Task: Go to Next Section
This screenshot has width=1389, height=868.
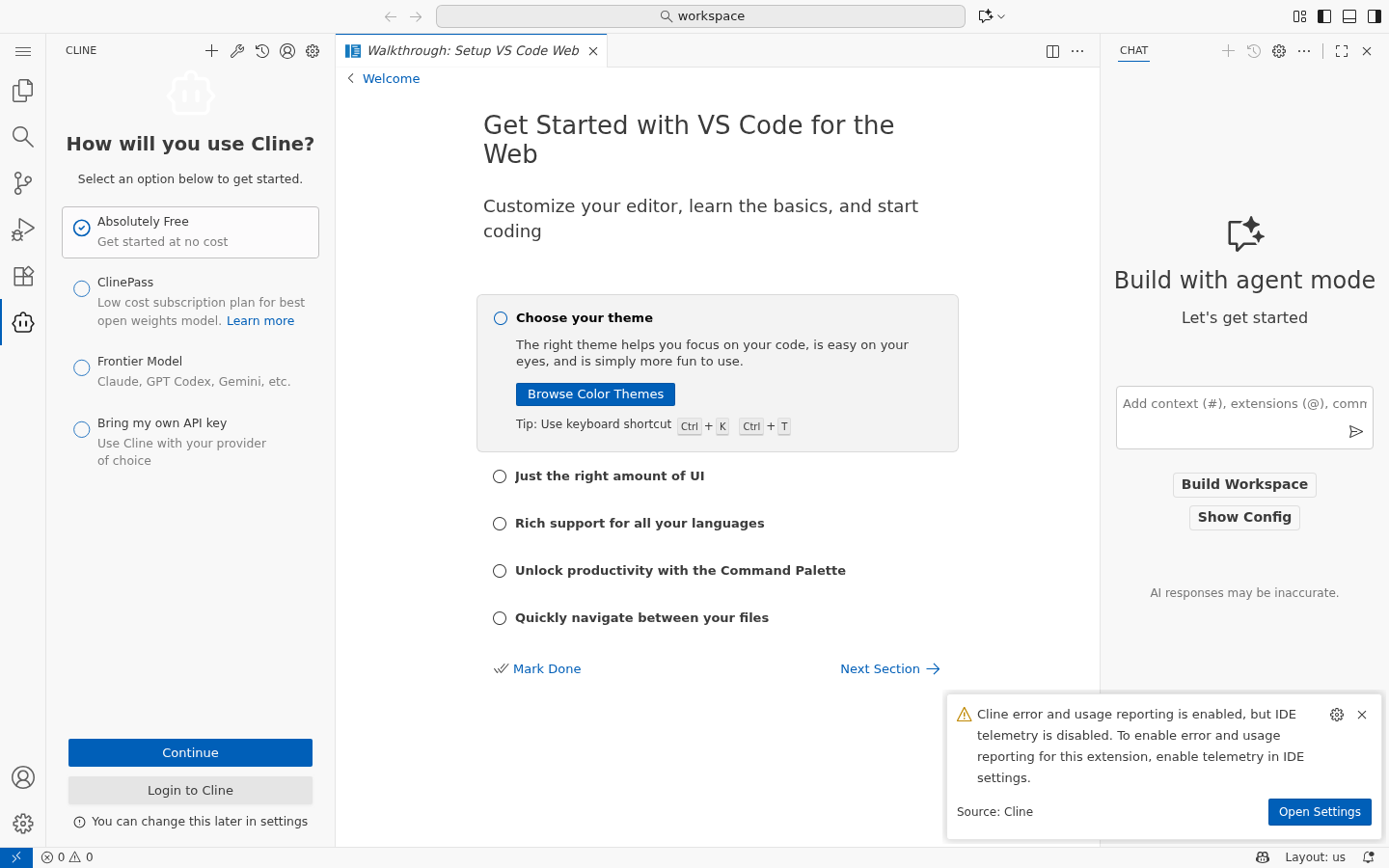Action: point(889,669)
